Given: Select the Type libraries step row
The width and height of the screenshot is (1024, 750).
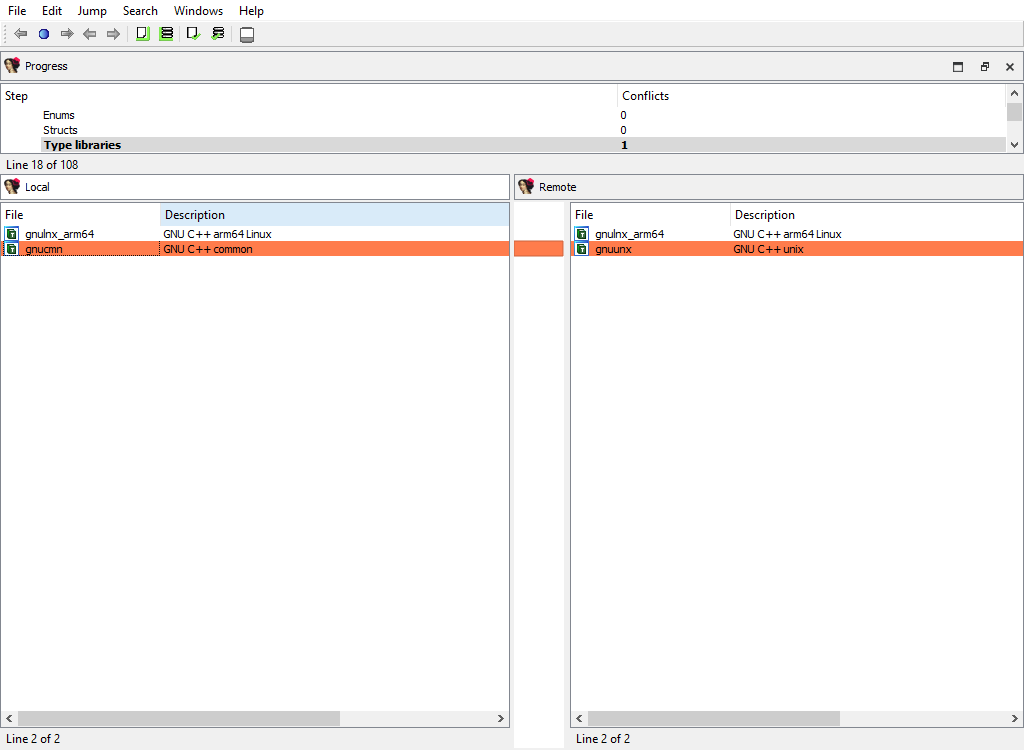Looking at the screenshot, I should 82,145.
